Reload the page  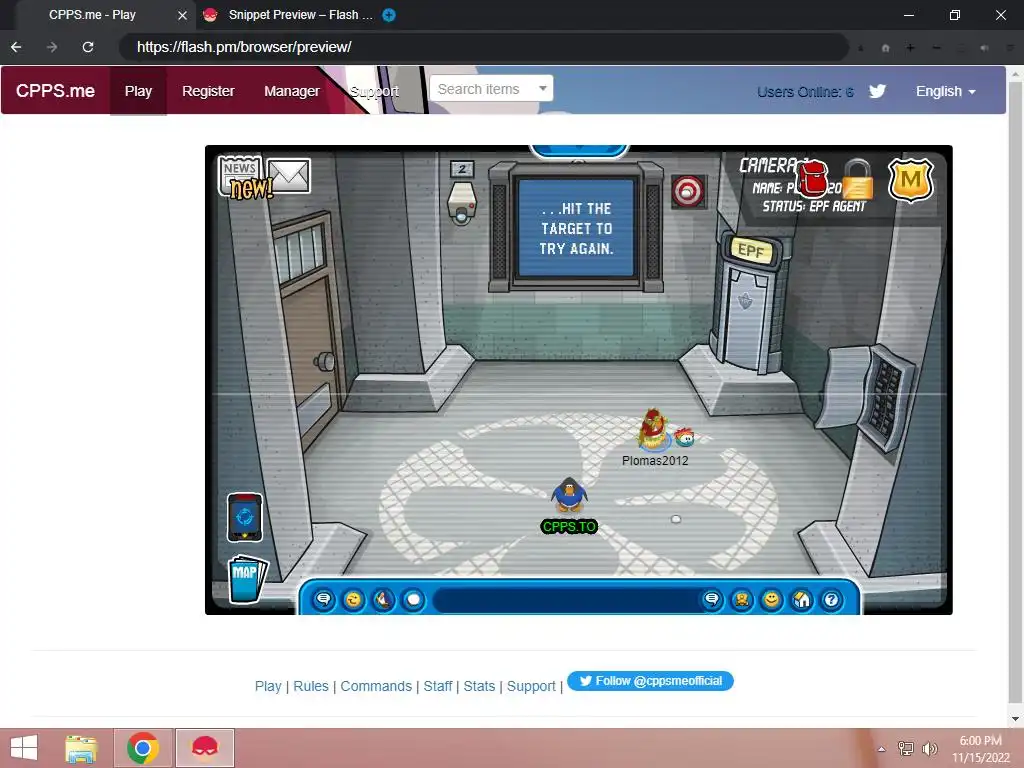click(x=88, y=47)
